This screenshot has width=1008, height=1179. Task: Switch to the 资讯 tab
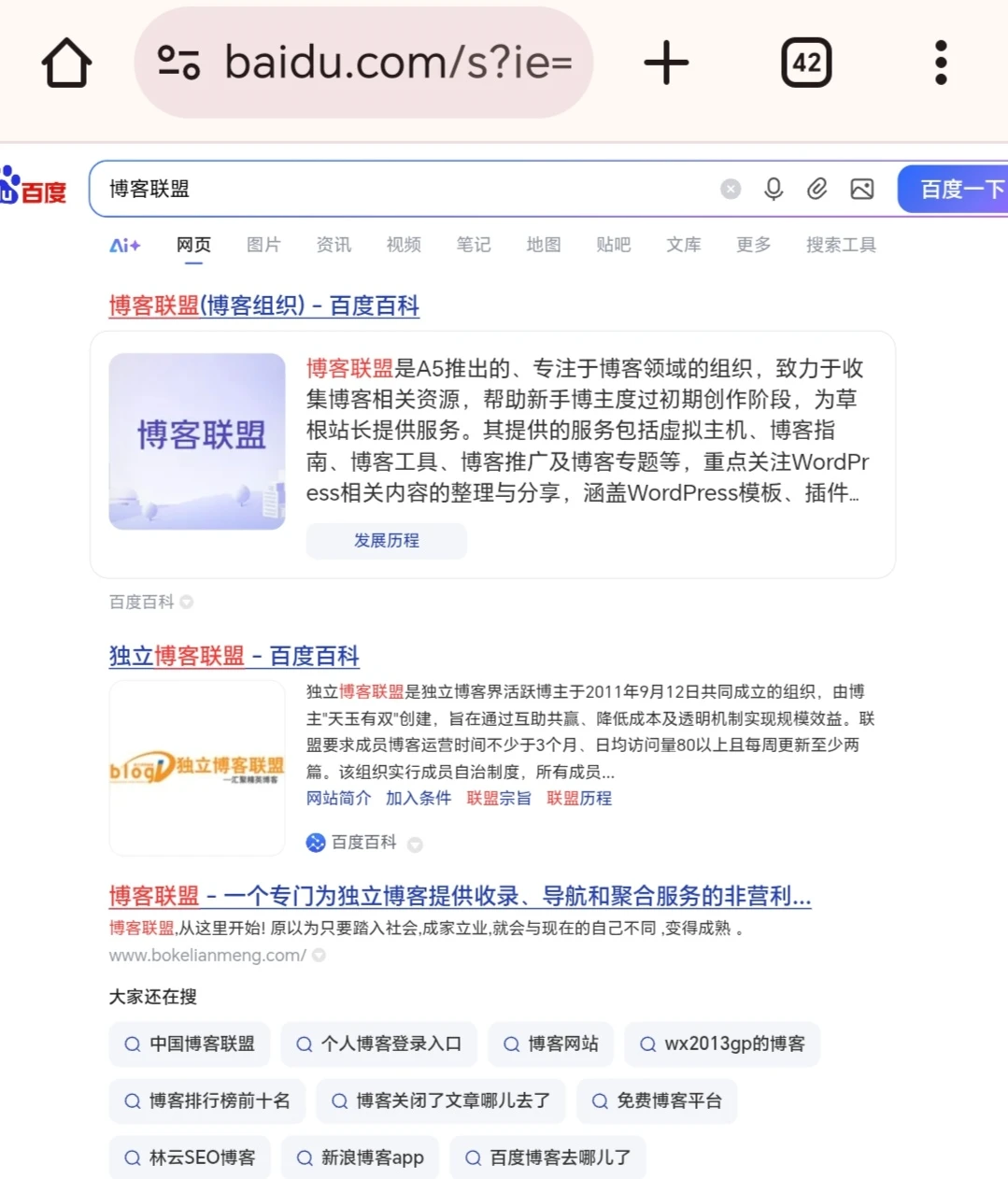click(334, 245)
